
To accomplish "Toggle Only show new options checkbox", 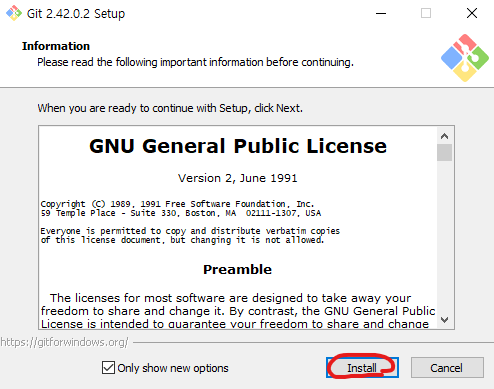I will click(108, 368).
